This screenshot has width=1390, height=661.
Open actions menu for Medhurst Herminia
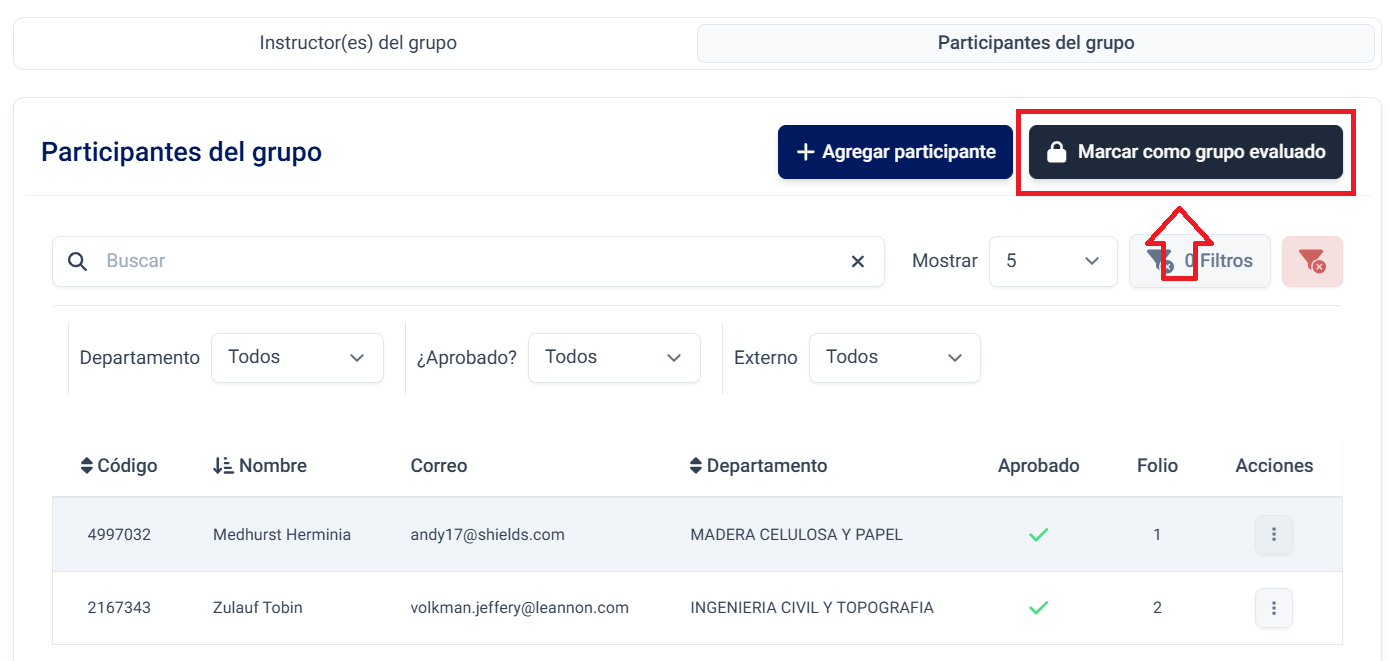[x=1273, y=535]
